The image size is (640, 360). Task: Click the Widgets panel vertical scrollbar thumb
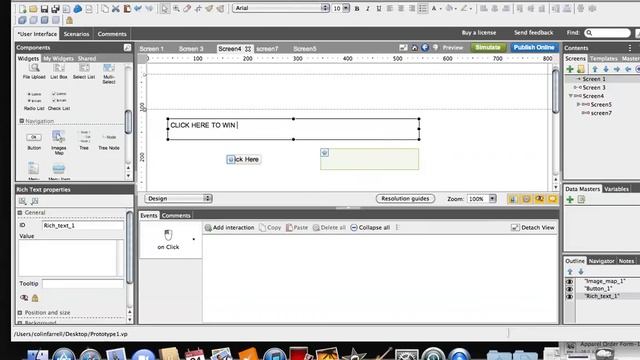[128, 122]
